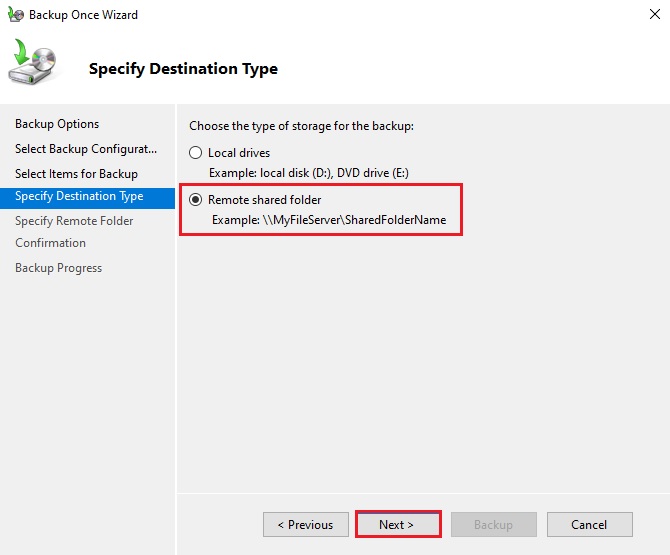Screen dimensions: 670x555
Task: Cancel the backup wizard
Action: click(x=589, y=524)
